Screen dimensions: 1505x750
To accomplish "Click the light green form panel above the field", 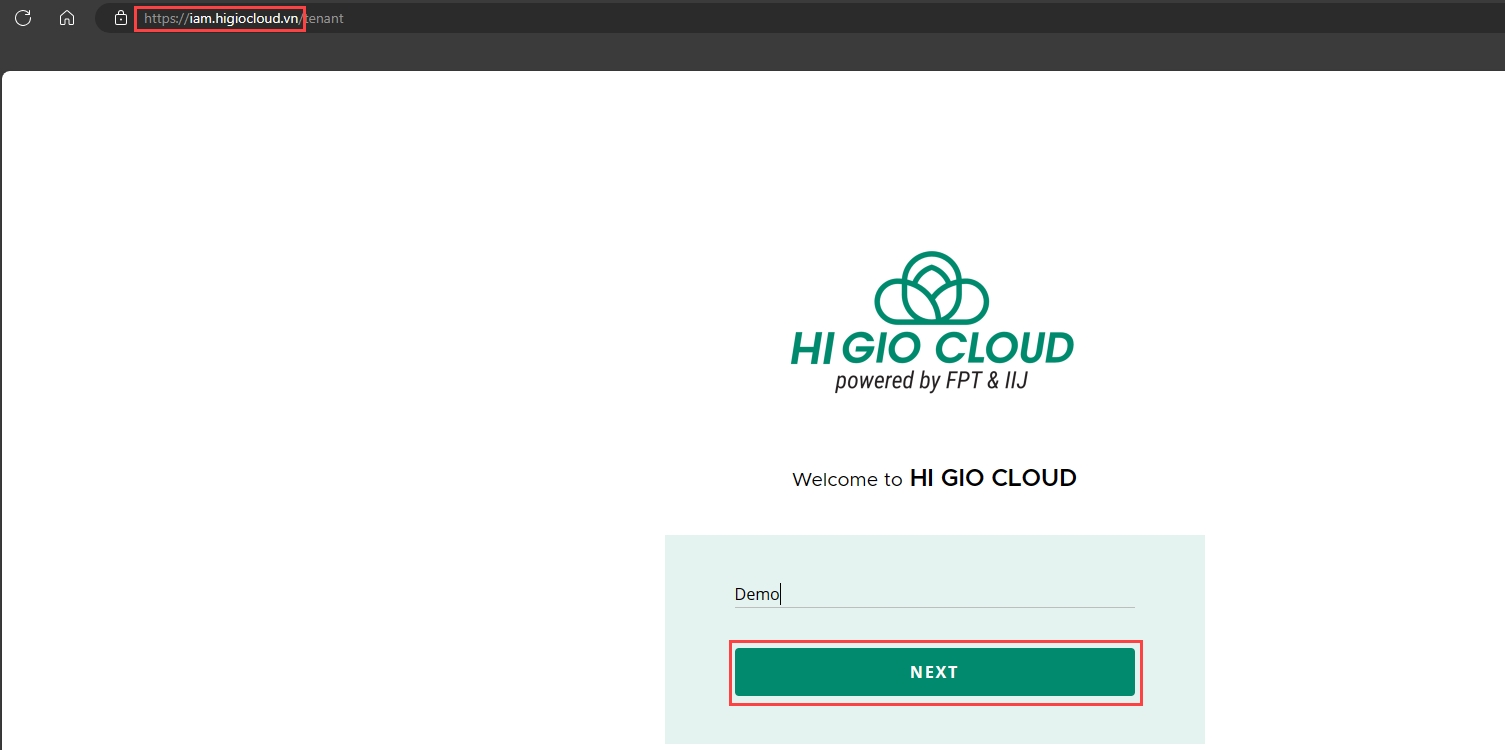I will pos(934,555).
